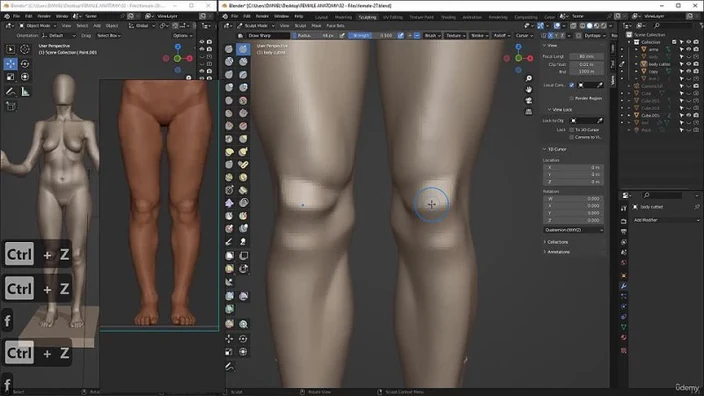The image size is (704, 396).
Task: Select the Transform tool in left window
Action: click(x=25, y=77)
